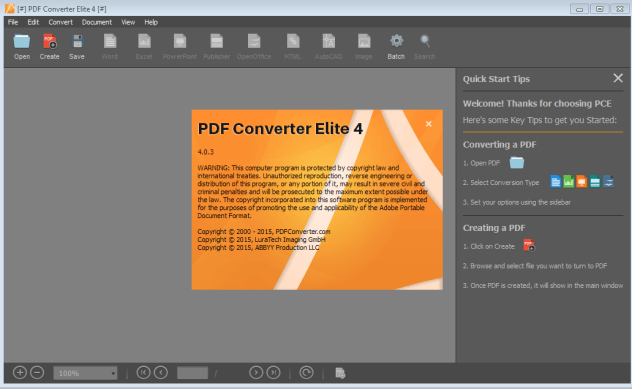This screenshot has width=632, height=389.
Task: Click the rotate page icon in bottom bar
Action: (x=306, y=372)
